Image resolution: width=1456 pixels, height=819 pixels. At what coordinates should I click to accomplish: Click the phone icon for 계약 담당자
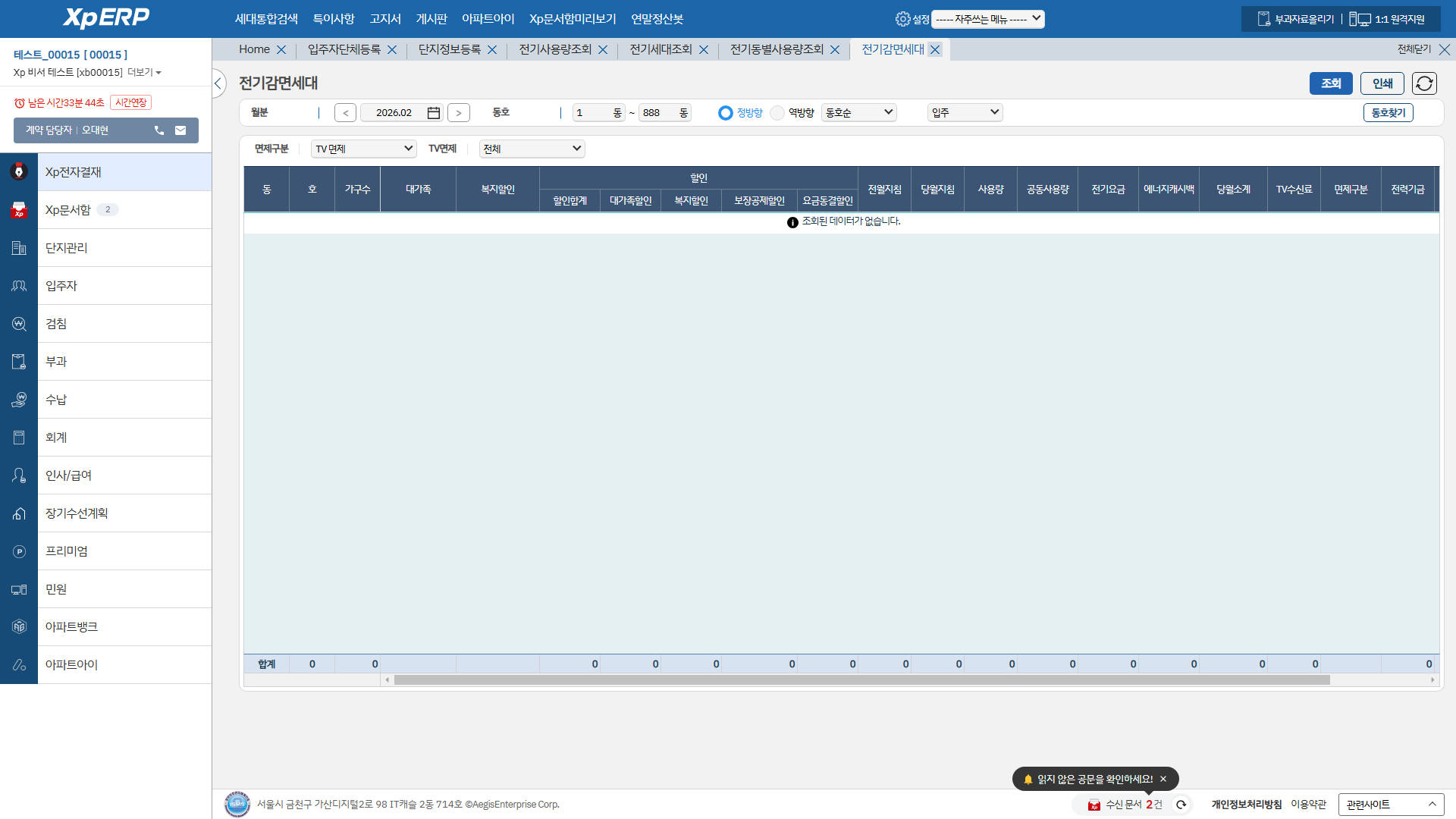point(159,130)
